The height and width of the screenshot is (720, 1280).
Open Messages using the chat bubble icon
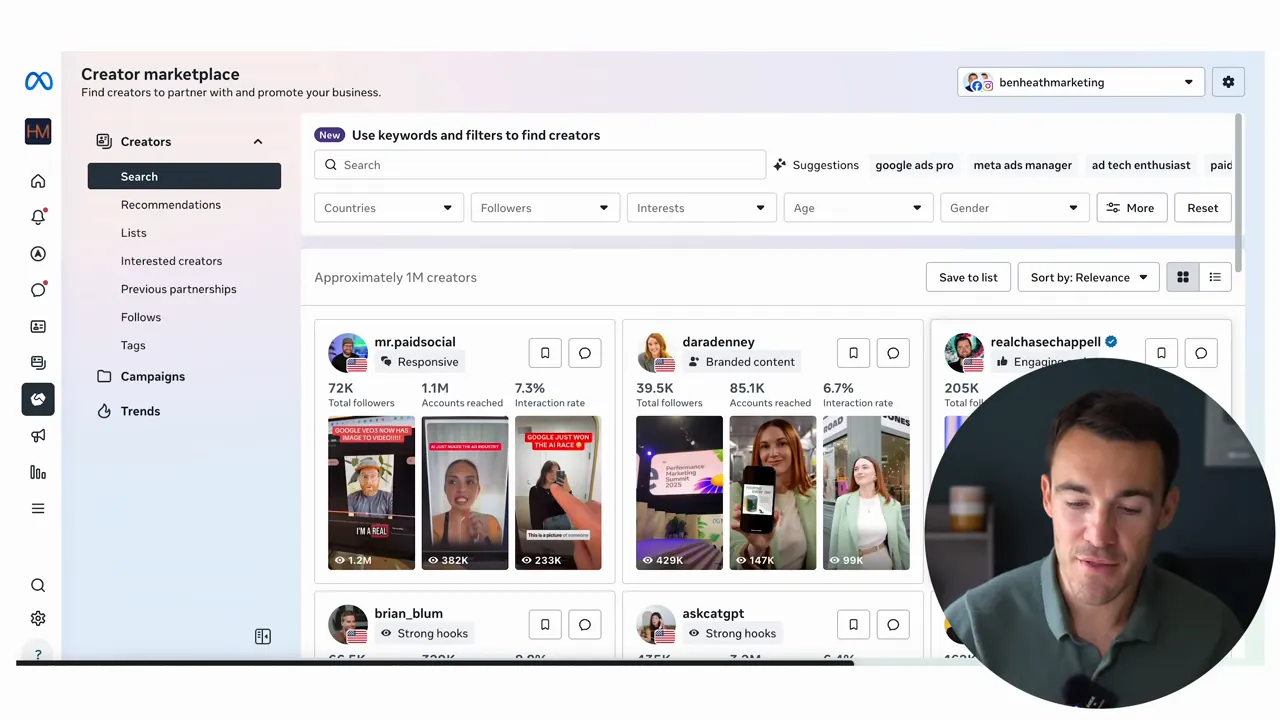(x=38, y=289)
